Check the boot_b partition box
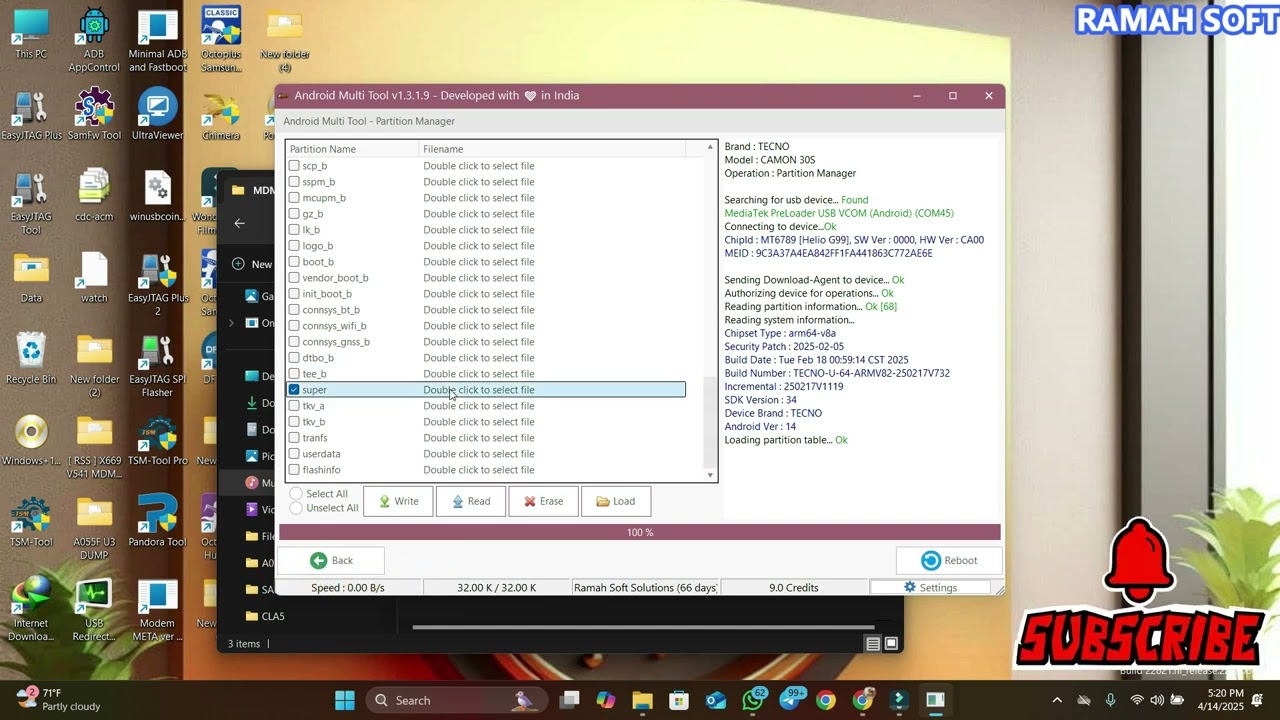 (294, 262)
